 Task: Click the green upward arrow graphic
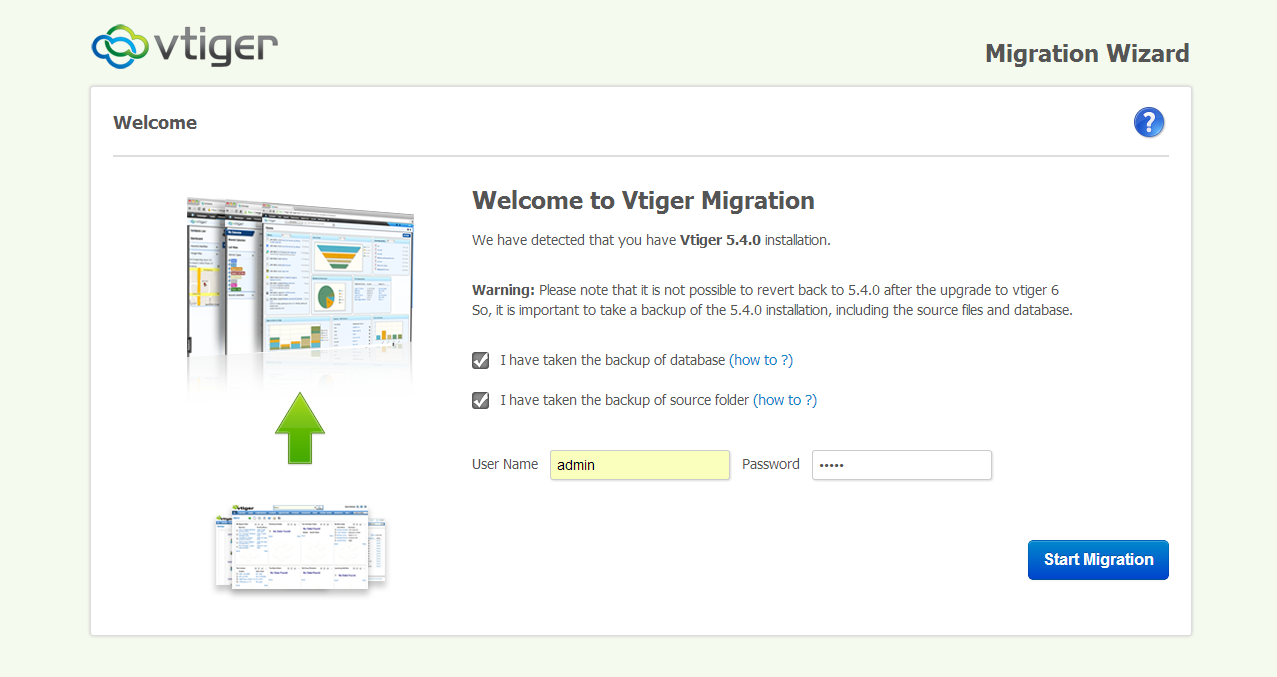click(300, 428)
